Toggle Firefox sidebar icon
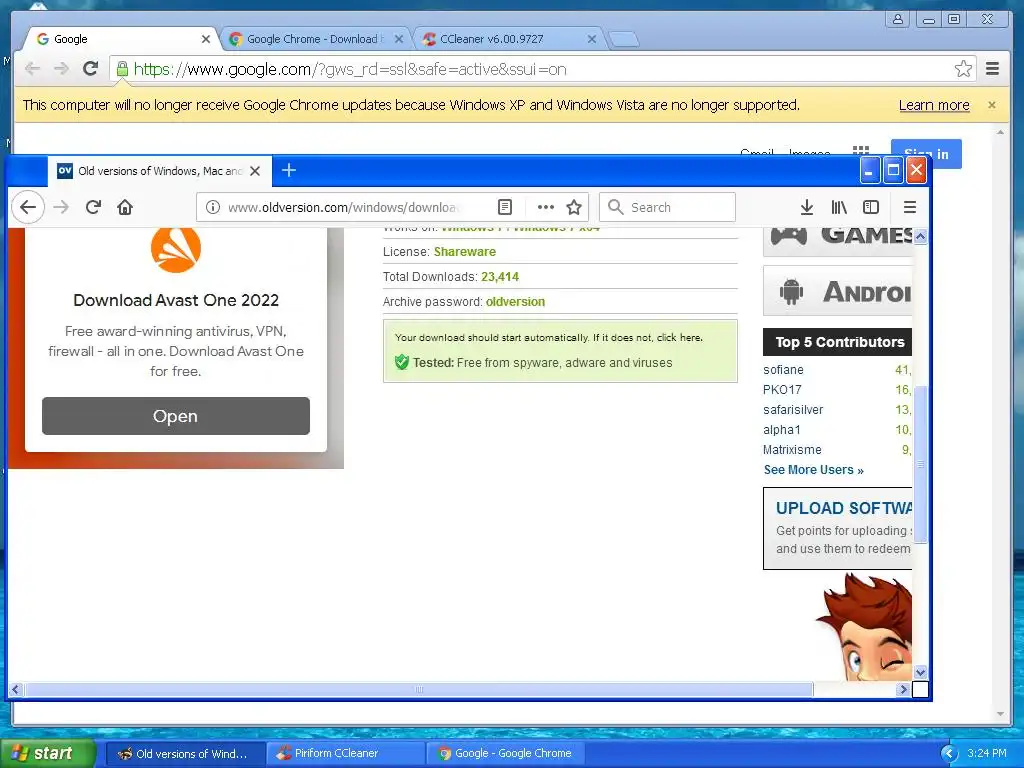The height and width of the screenshot is (768, 1024). (871, 207)
